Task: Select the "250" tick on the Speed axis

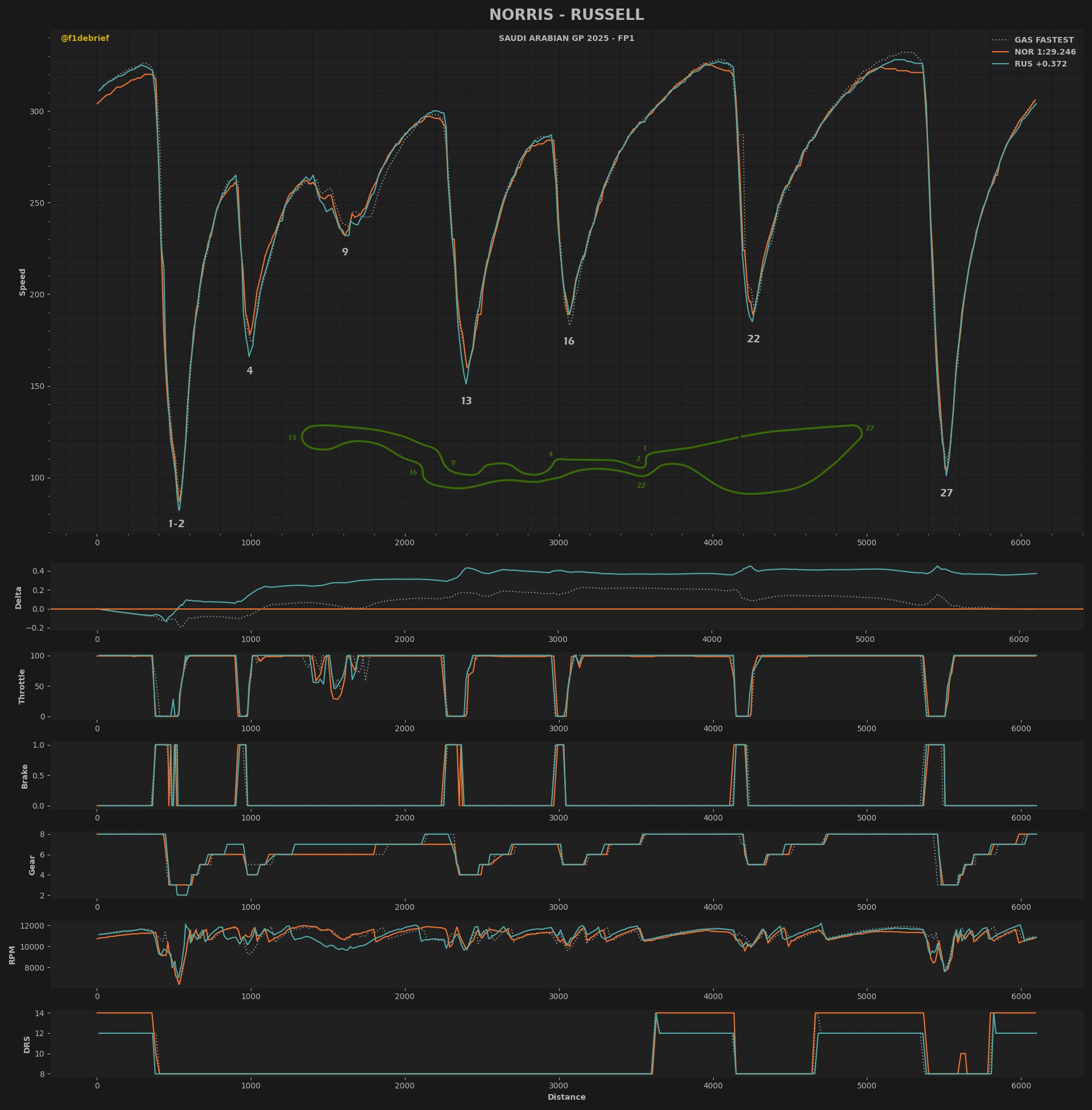Action: 37,203
